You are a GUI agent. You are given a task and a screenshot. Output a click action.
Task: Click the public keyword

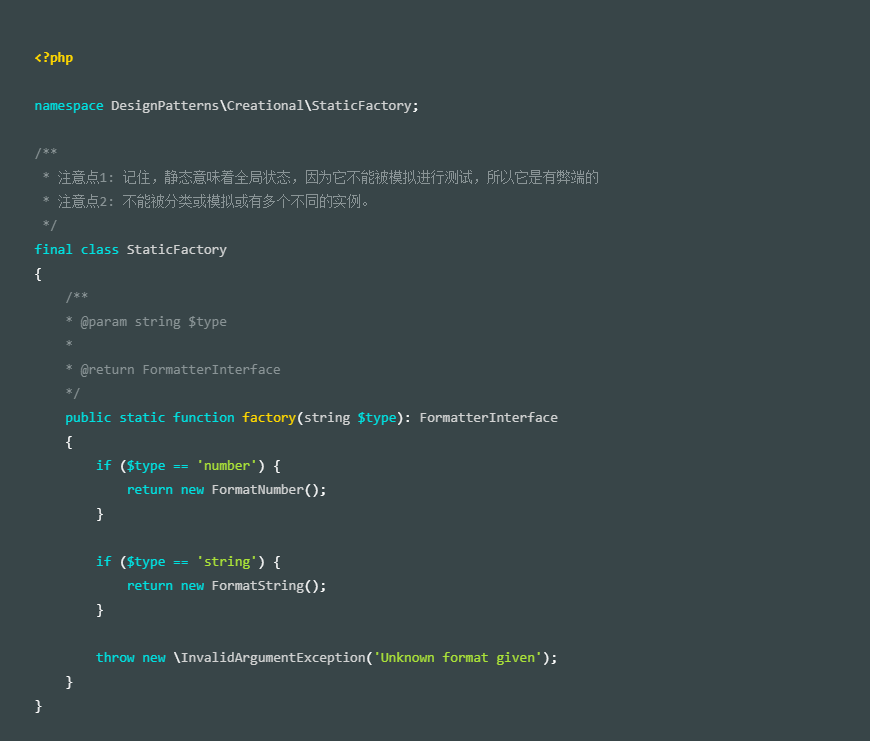pos(88,418)
